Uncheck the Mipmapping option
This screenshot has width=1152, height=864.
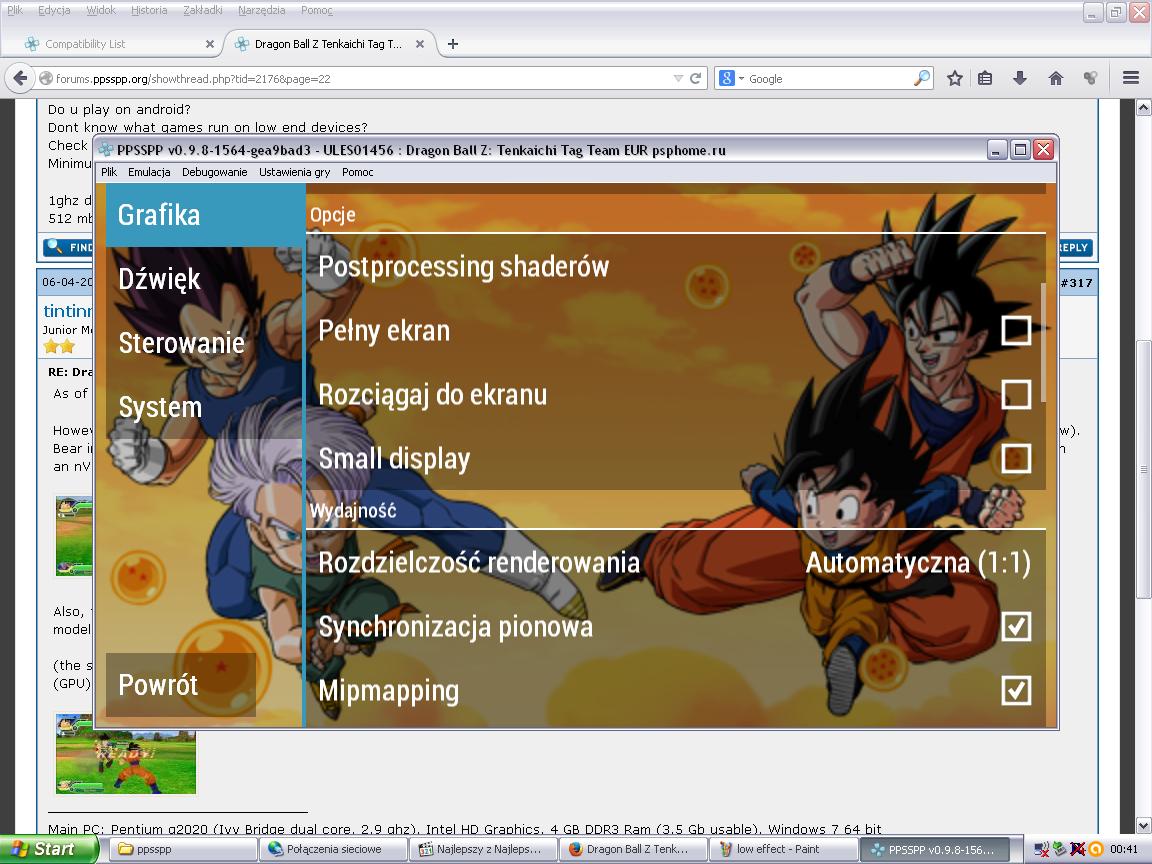(1016, 690)
